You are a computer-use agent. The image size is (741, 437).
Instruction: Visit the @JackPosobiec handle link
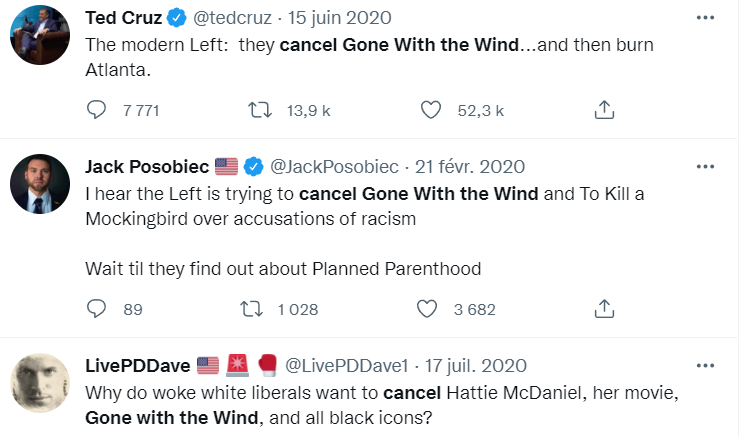click(334, 167)
